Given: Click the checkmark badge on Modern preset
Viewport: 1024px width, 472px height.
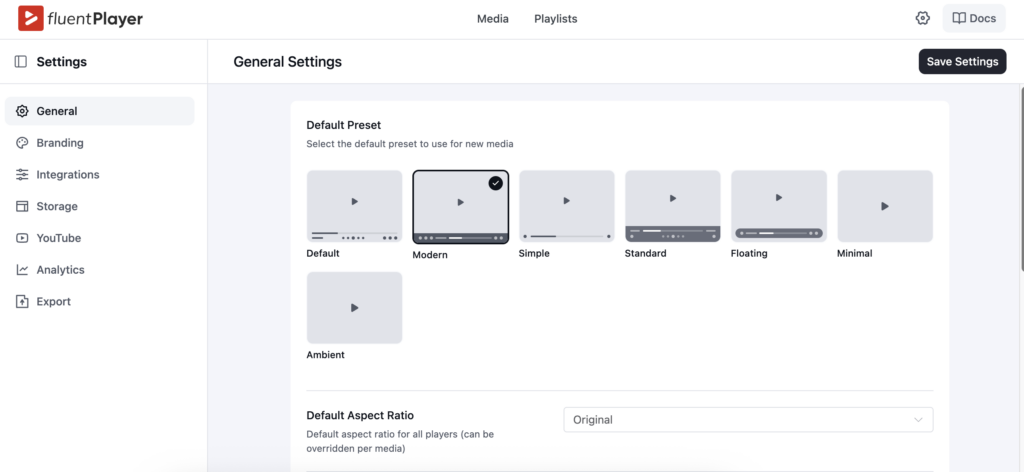Looking at the screenshot, I should [x=496, y=183].
